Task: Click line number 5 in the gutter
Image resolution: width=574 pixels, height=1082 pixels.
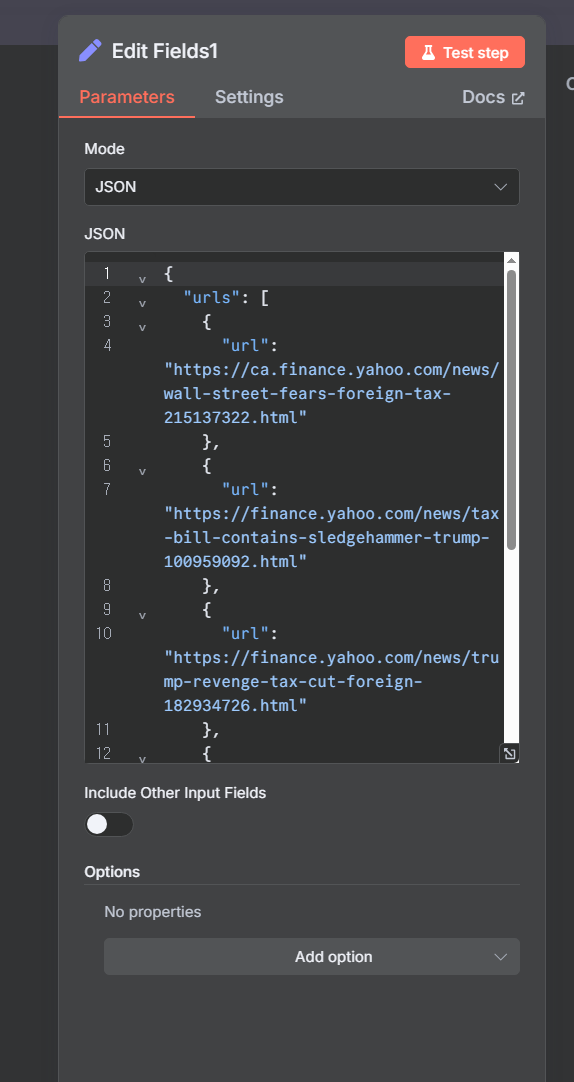Action: point(106,441)
